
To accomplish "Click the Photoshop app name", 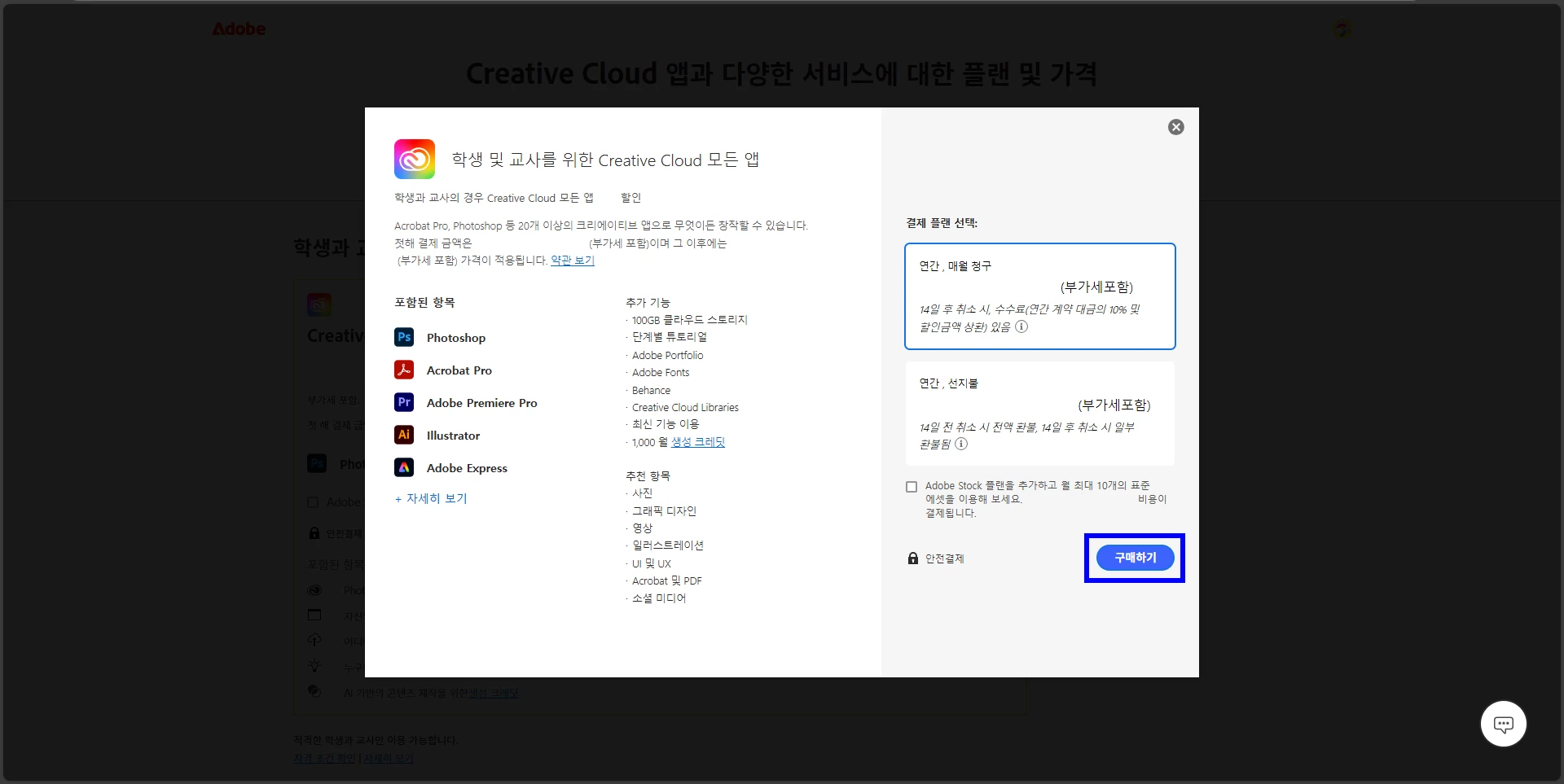I will (456, 338).
